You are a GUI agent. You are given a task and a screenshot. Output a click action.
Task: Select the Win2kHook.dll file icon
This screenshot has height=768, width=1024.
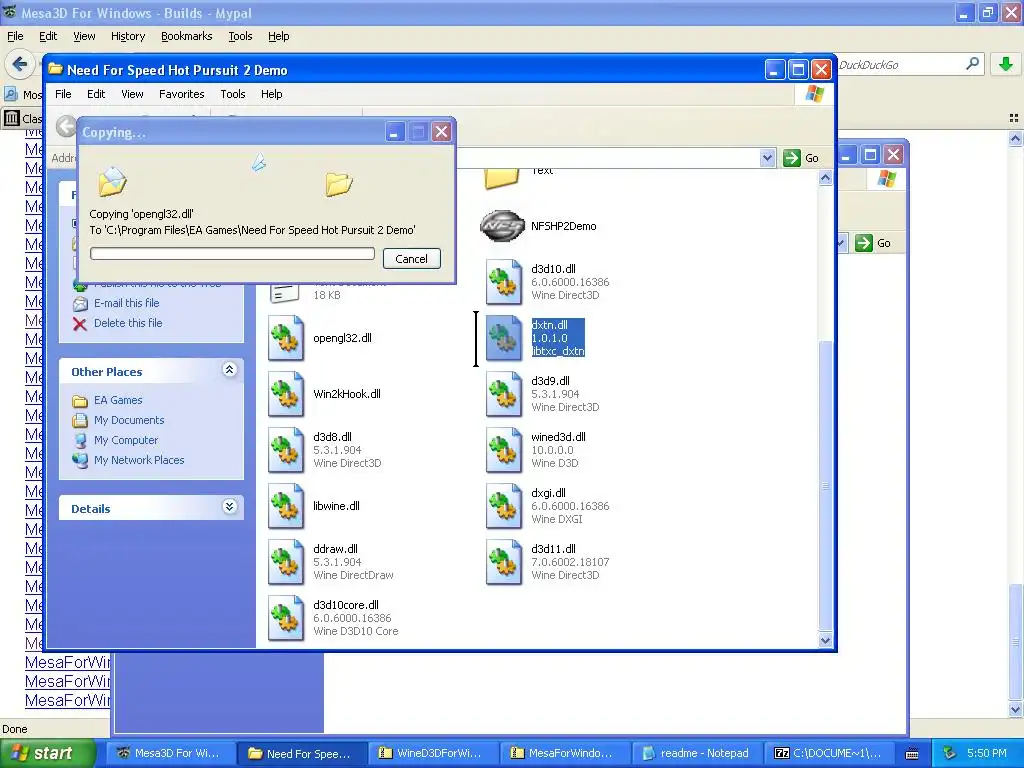(286, 394)
